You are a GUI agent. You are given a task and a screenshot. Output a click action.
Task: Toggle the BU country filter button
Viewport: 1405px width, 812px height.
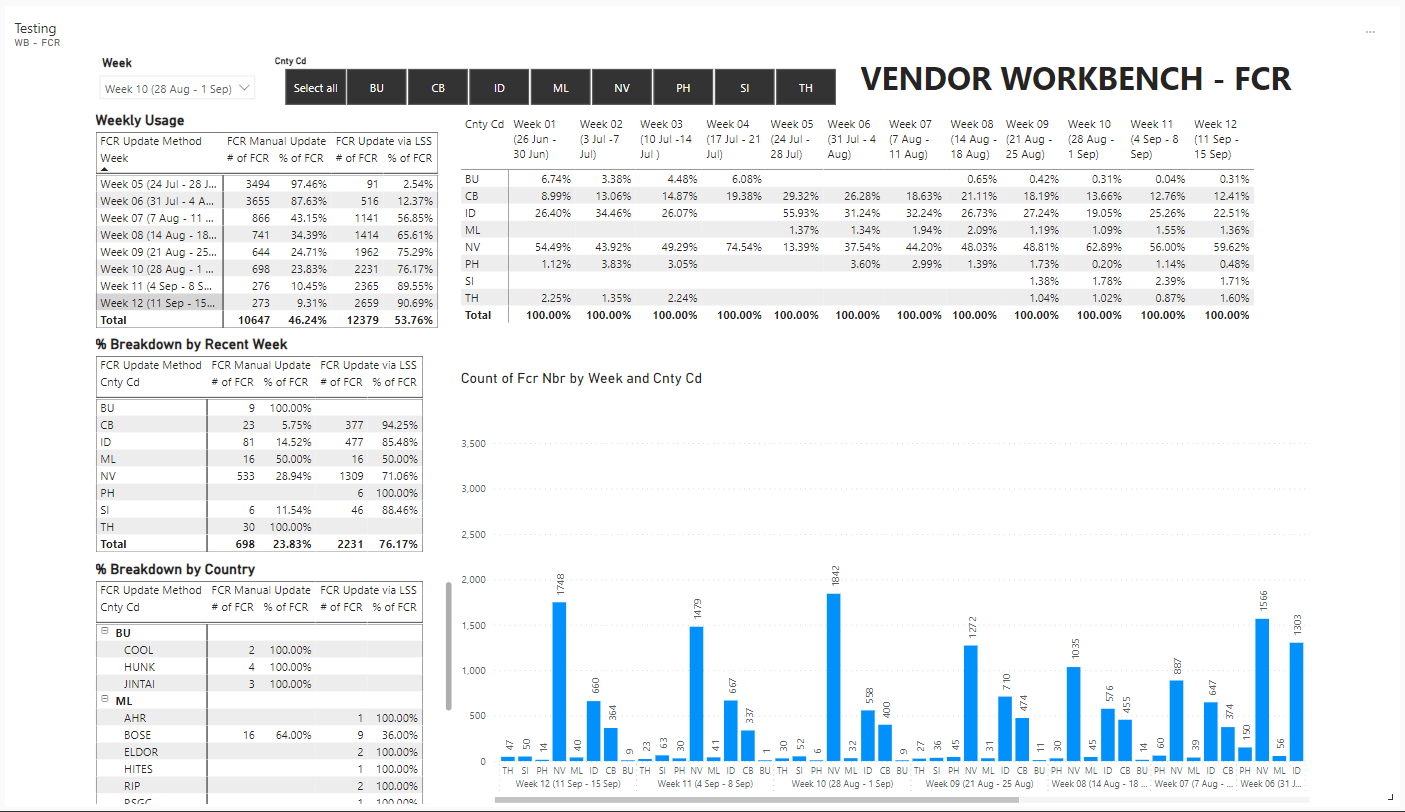pos(376,87)
